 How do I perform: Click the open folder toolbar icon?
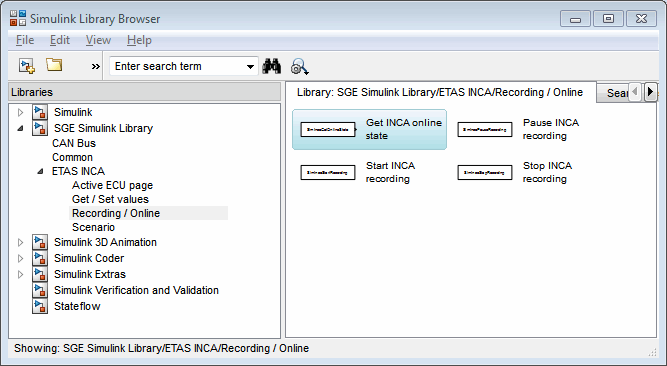tap(54, 65)
